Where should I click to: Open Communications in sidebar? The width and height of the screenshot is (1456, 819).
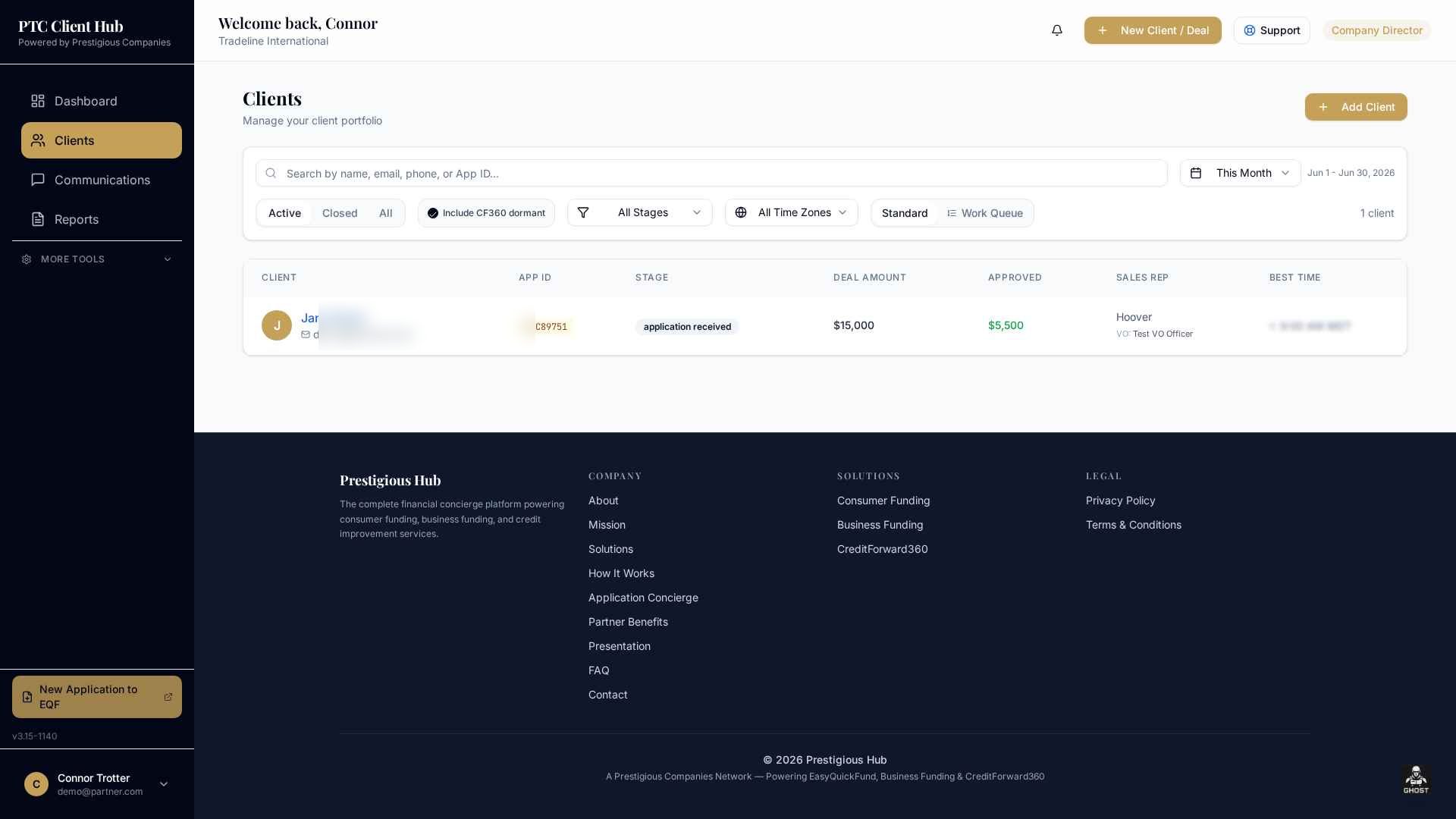click(x=102, y=180)
